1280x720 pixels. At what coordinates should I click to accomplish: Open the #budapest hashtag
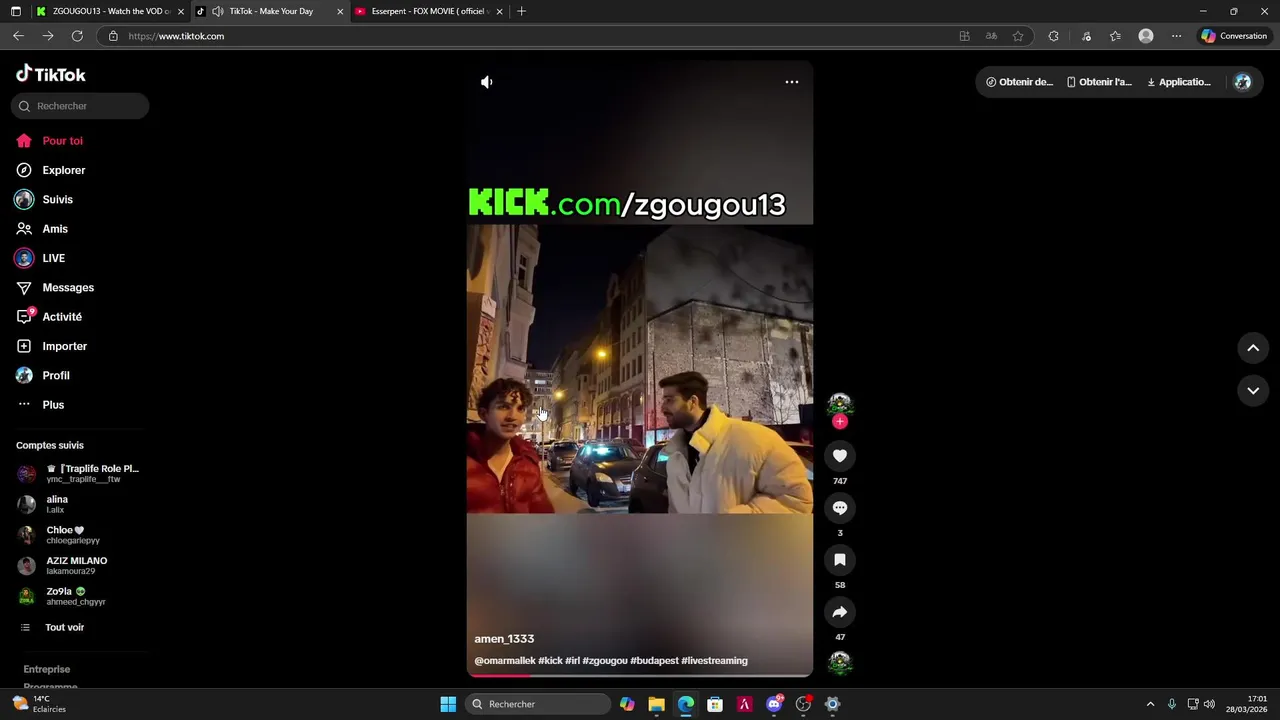(654, 661)
